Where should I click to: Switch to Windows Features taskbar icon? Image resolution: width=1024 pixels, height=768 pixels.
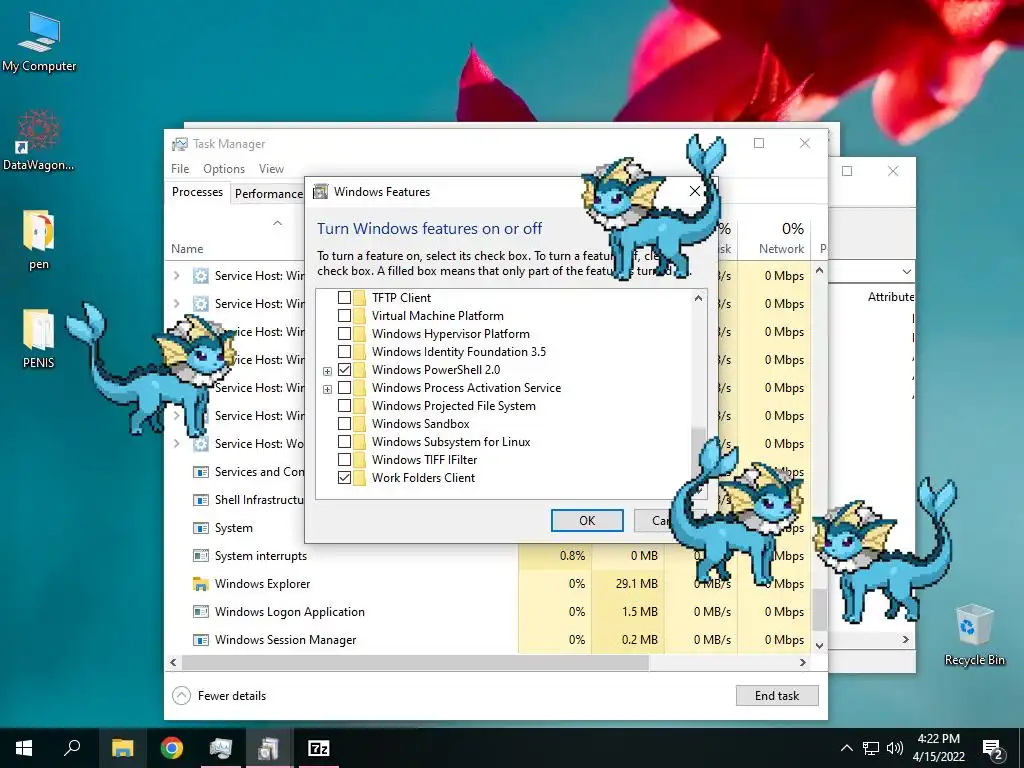[x=269, y=748]
